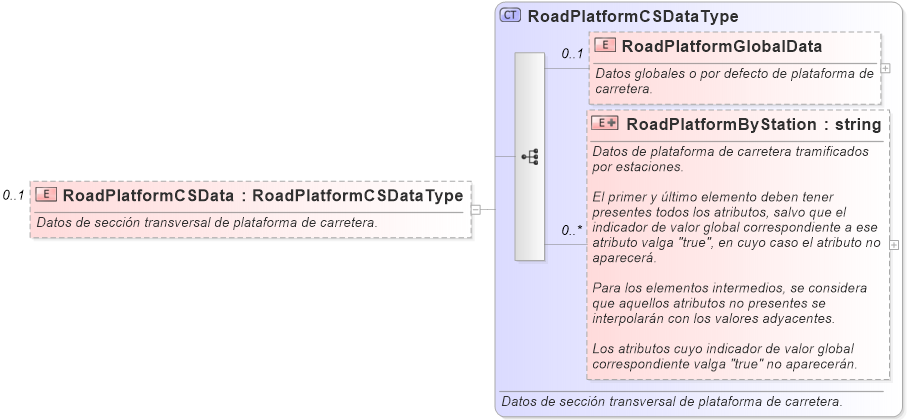This screenshot has height=420, width=907.
Task: Click the E+ icon beside RoadPlatformByStation
Action: (x=606, y=124)
